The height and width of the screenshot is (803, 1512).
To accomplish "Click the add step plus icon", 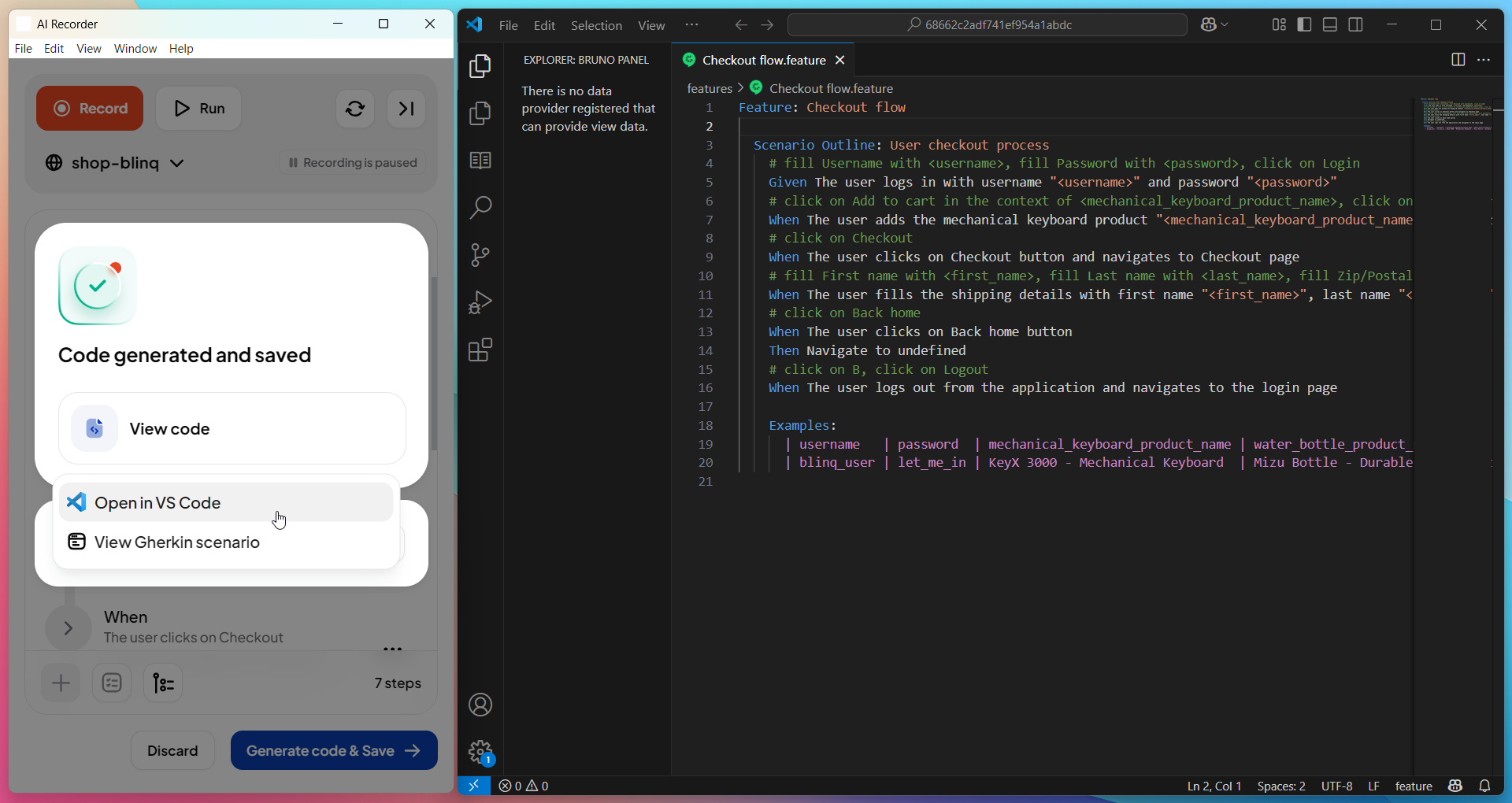I will 61,683.
